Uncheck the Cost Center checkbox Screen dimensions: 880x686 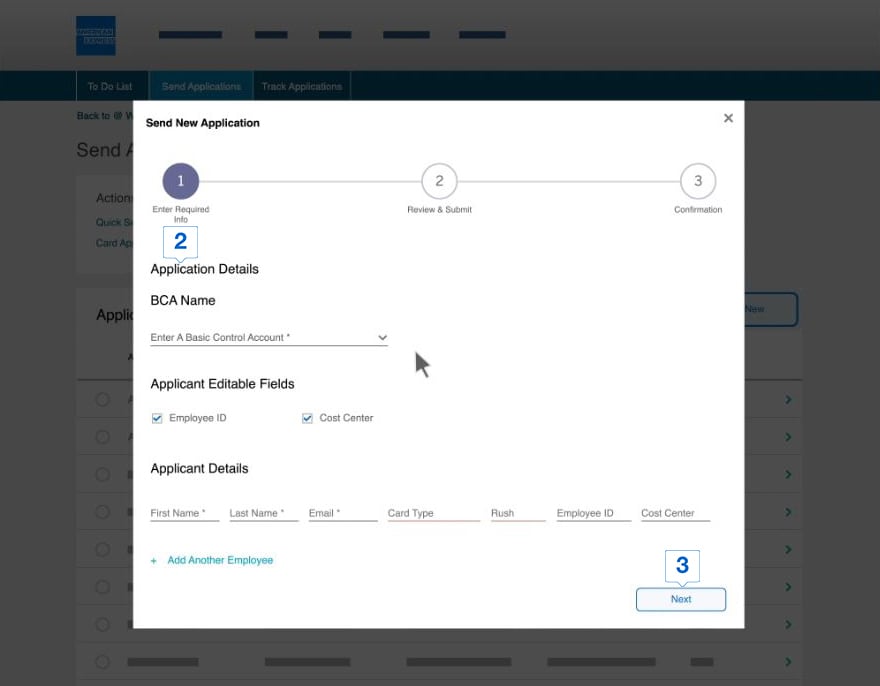[x=308, y=418]
